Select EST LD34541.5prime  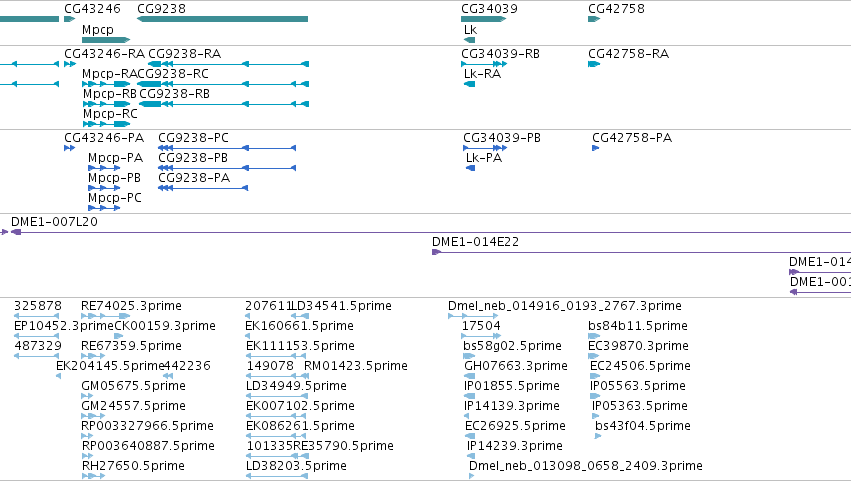[x=342, y=306]
